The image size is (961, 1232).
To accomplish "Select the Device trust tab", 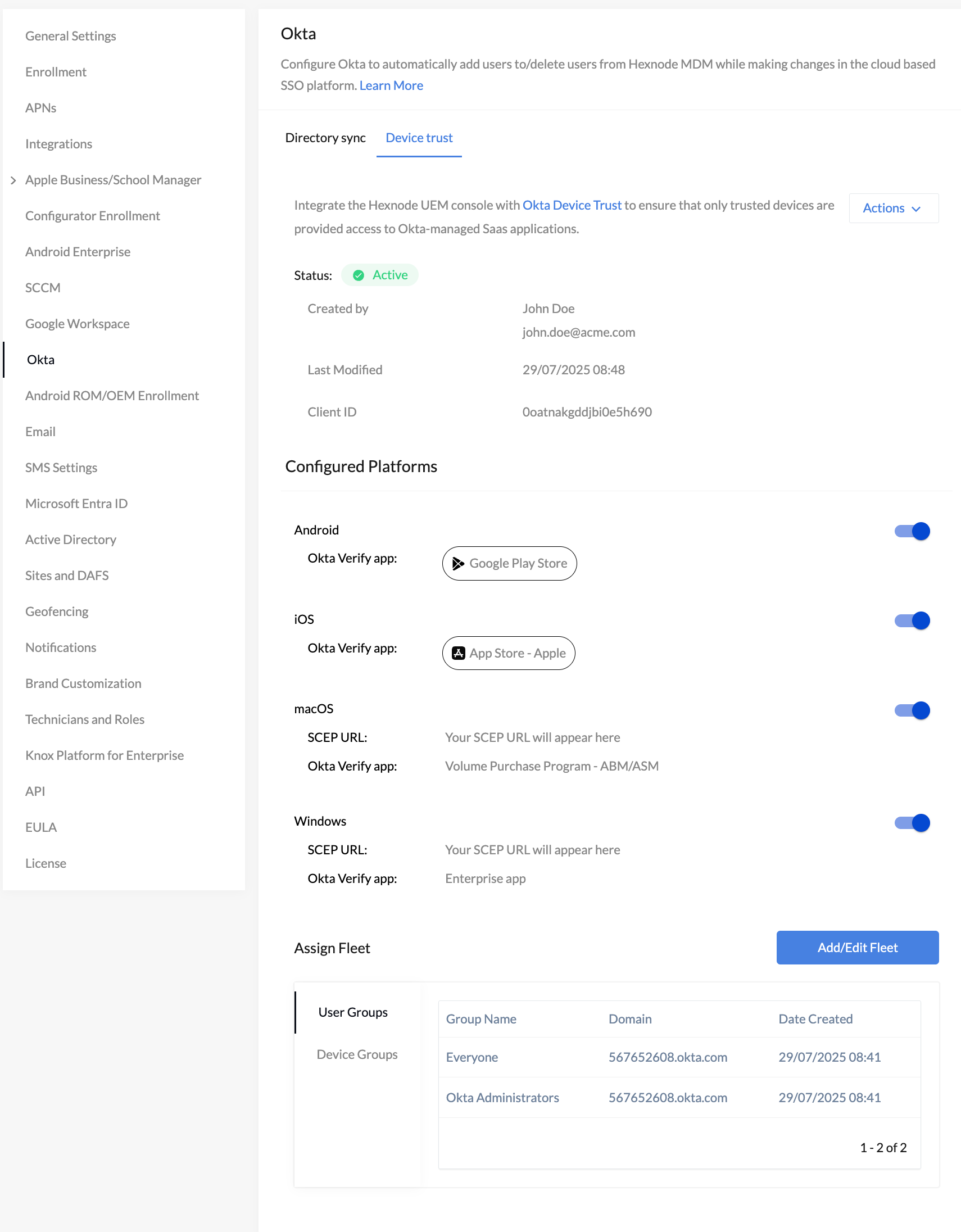I will (x=419, y=138).
